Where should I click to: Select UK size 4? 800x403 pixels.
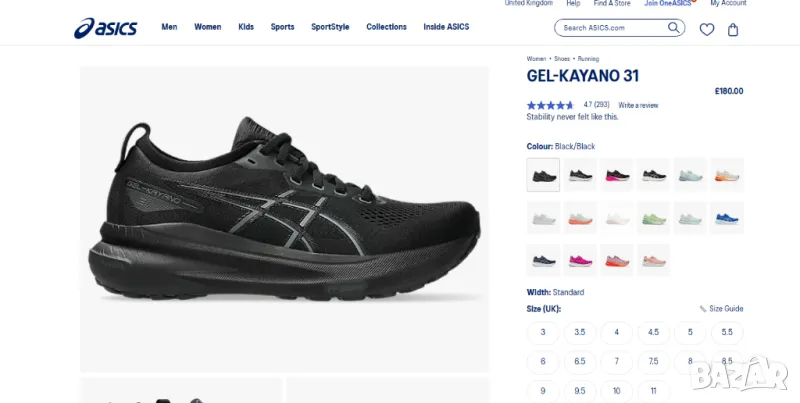point(616,332)
